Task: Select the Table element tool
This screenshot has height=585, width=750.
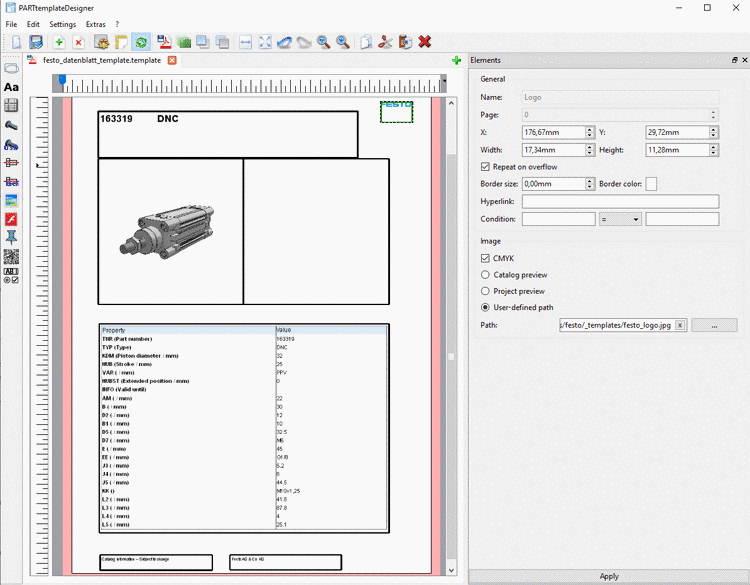Action: point(11,106)
